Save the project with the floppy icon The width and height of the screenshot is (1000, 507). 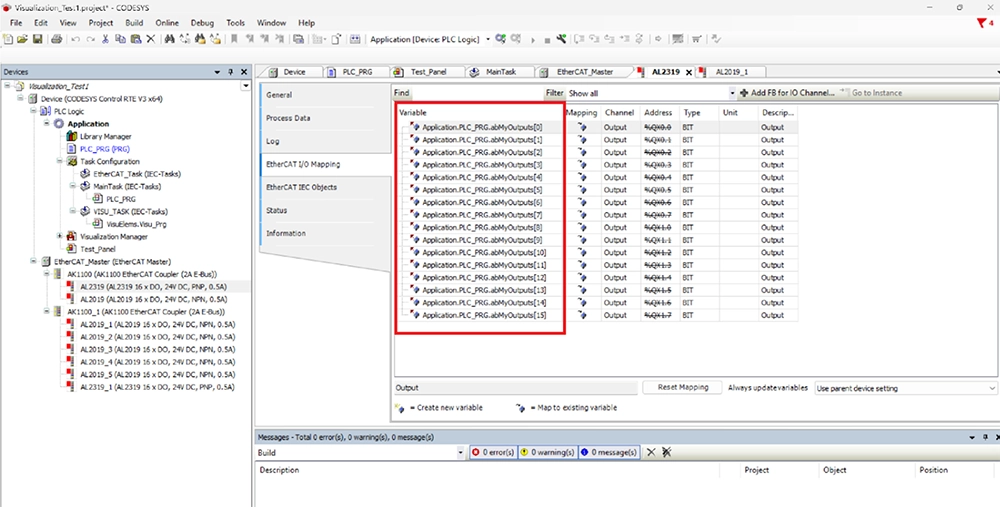coord(38,40)
